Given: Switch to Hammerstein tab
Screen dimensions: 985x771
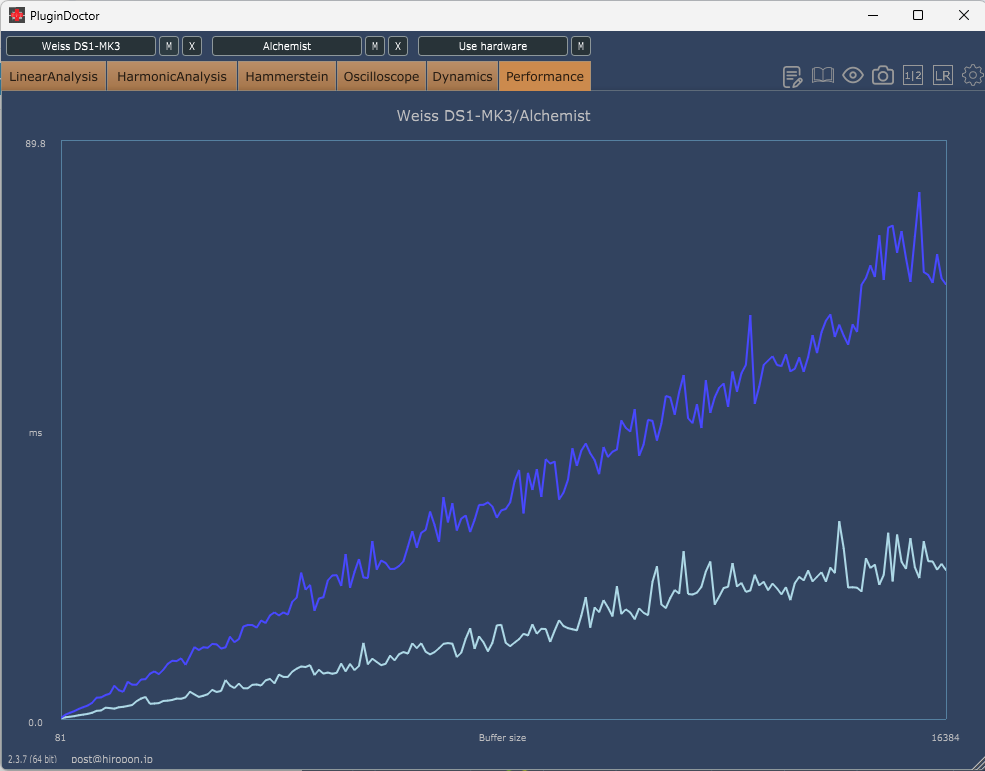Looking at the screenshot, I should tap(286, 76).
